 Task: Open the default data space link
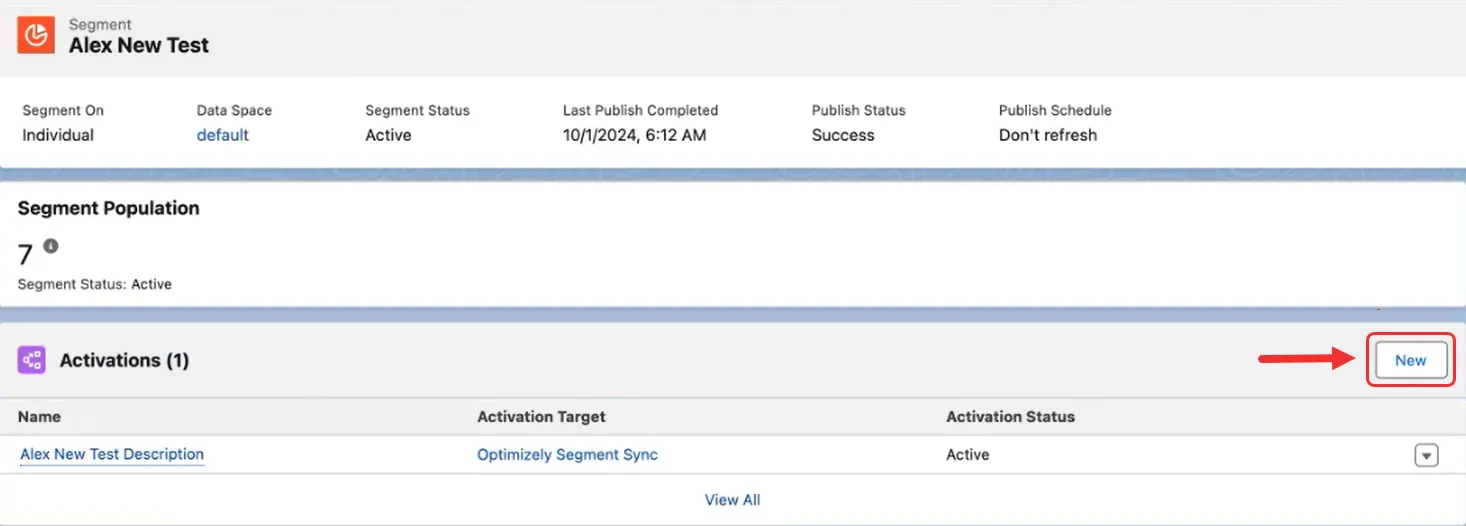pos(223,135)
